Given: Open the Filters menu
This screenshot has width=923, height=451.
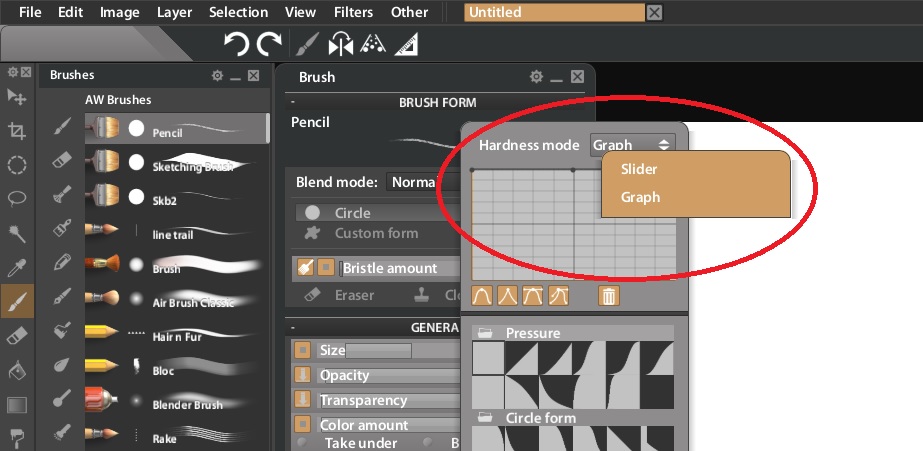Looking at the screenshot, I should [353, 12].
